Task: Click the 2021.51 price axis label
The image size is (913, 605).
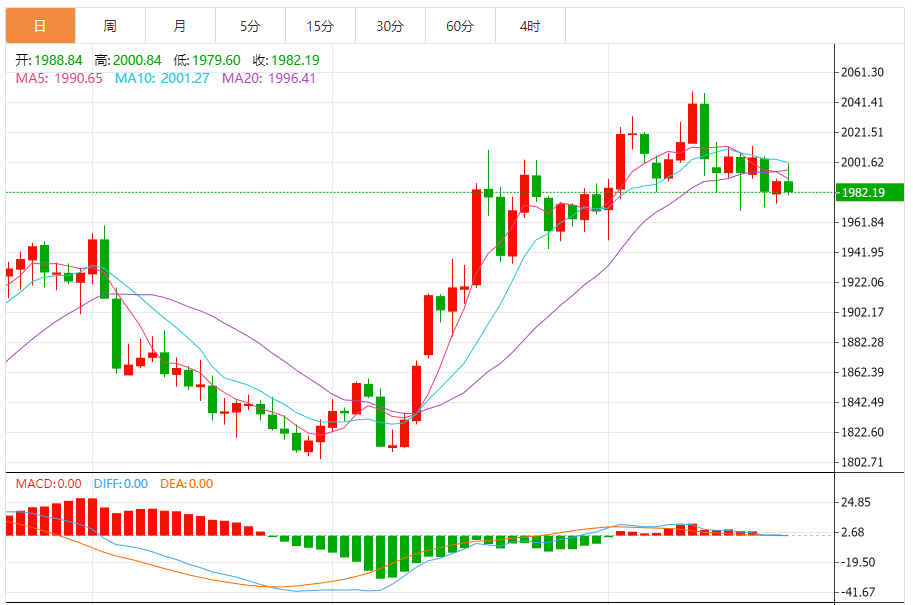Action: click(x=862, y=132)
